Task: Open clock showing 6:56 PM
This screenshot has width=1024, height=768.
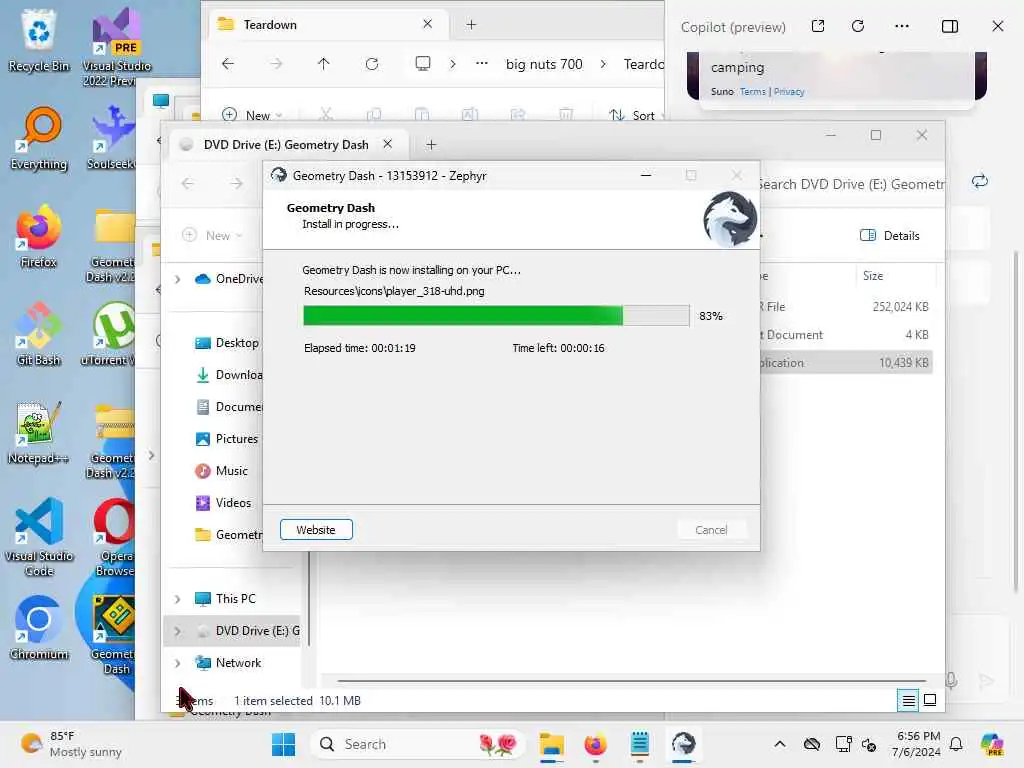Action: click(x=918, y=744)
